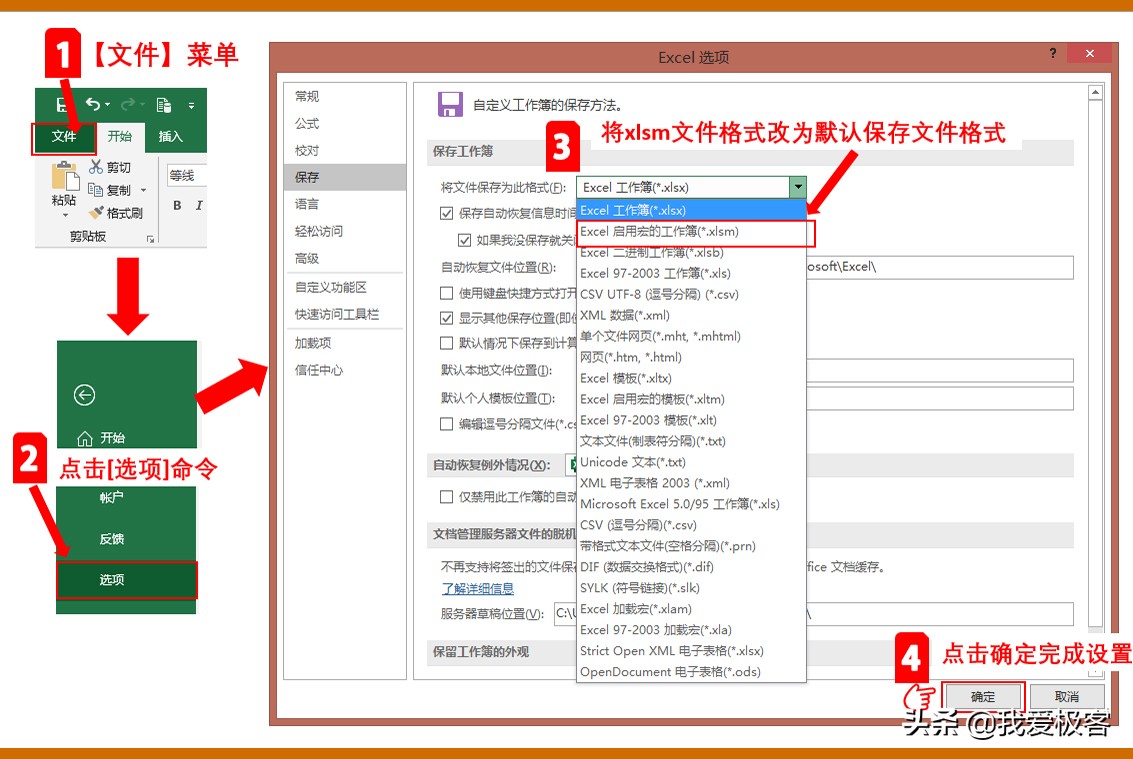
Task: Toggle Italic formatting button
Action: (199, 205)
